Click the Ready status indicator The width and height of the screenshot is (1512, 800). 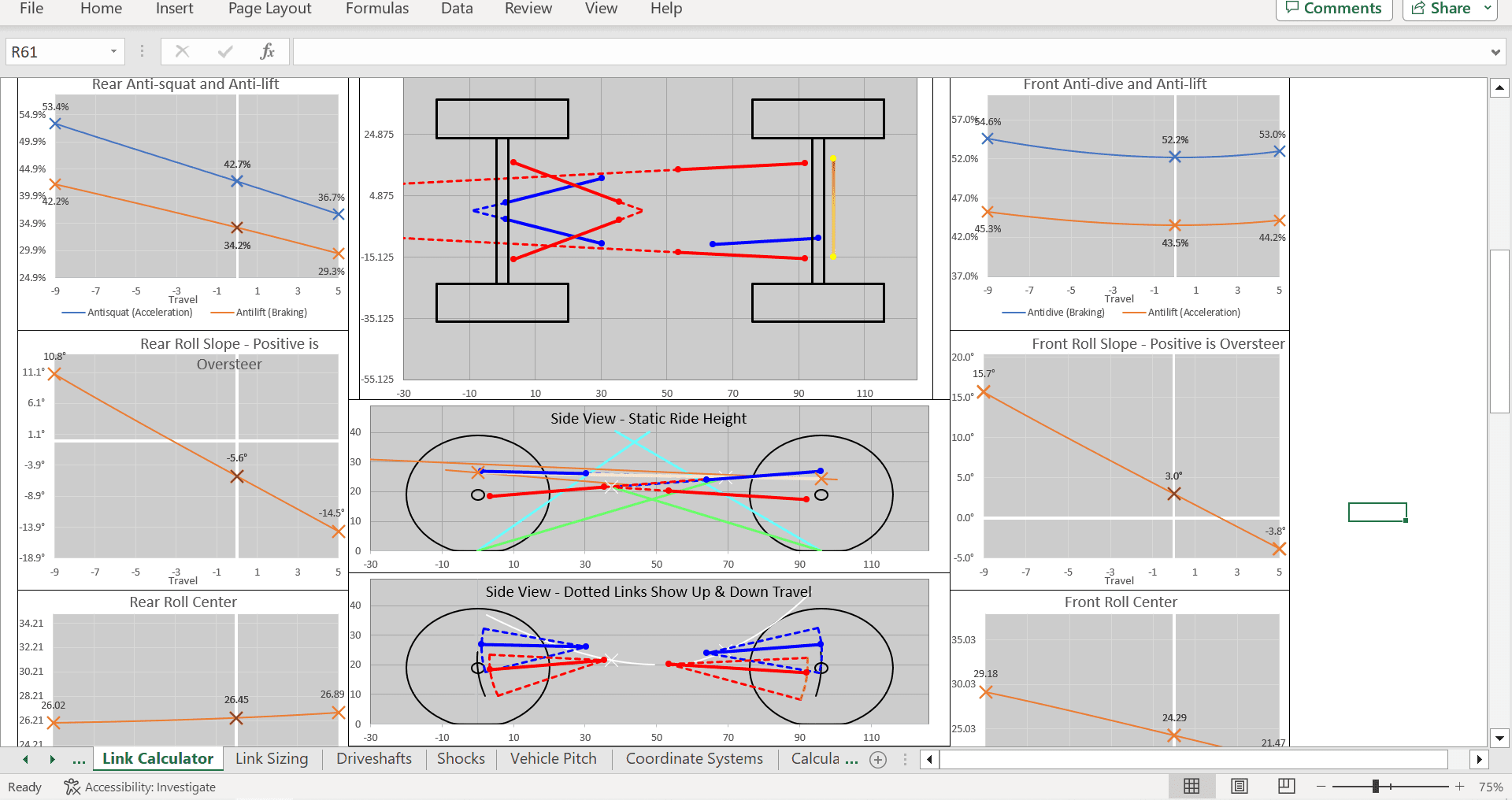(x=24, y=787)
